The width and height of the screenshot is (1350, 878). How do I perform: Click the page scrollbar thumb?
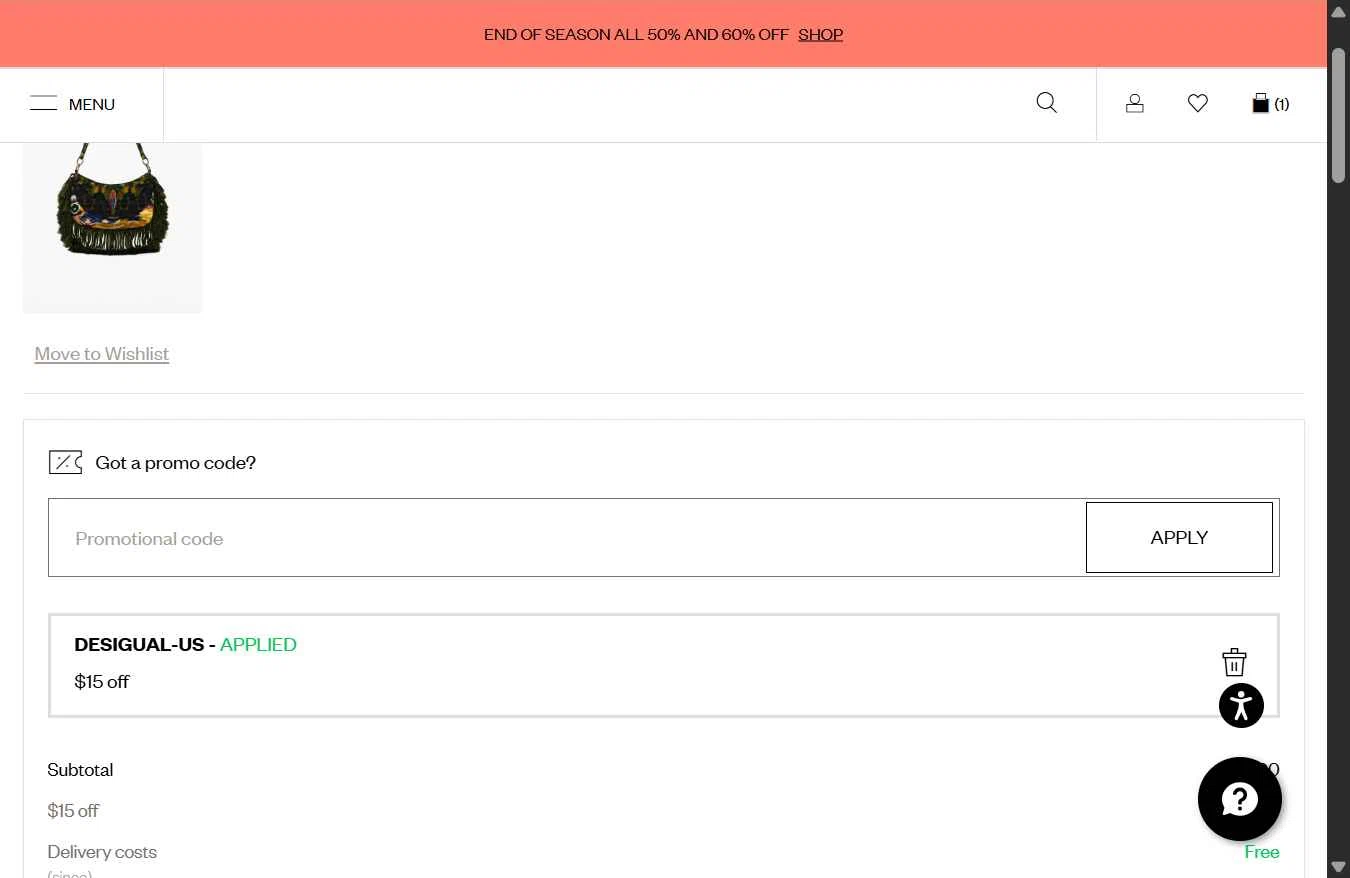pos(1338,114)
